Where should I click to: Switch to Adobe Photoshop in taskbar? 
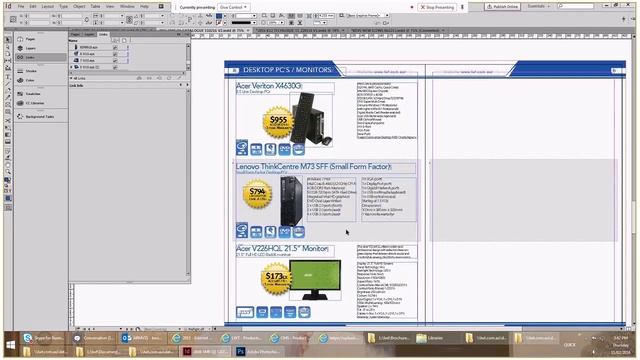click(x=259, y=351)
